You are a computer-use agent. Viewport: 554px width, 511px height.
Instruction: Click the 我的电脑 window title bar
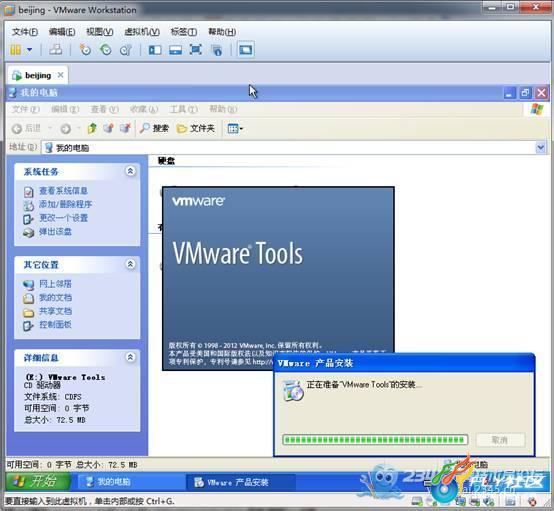click(x=278, y=93)
